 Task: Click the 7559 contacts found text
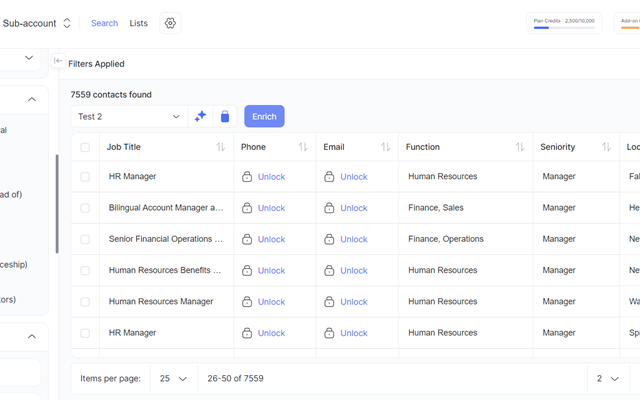(111, 95)
